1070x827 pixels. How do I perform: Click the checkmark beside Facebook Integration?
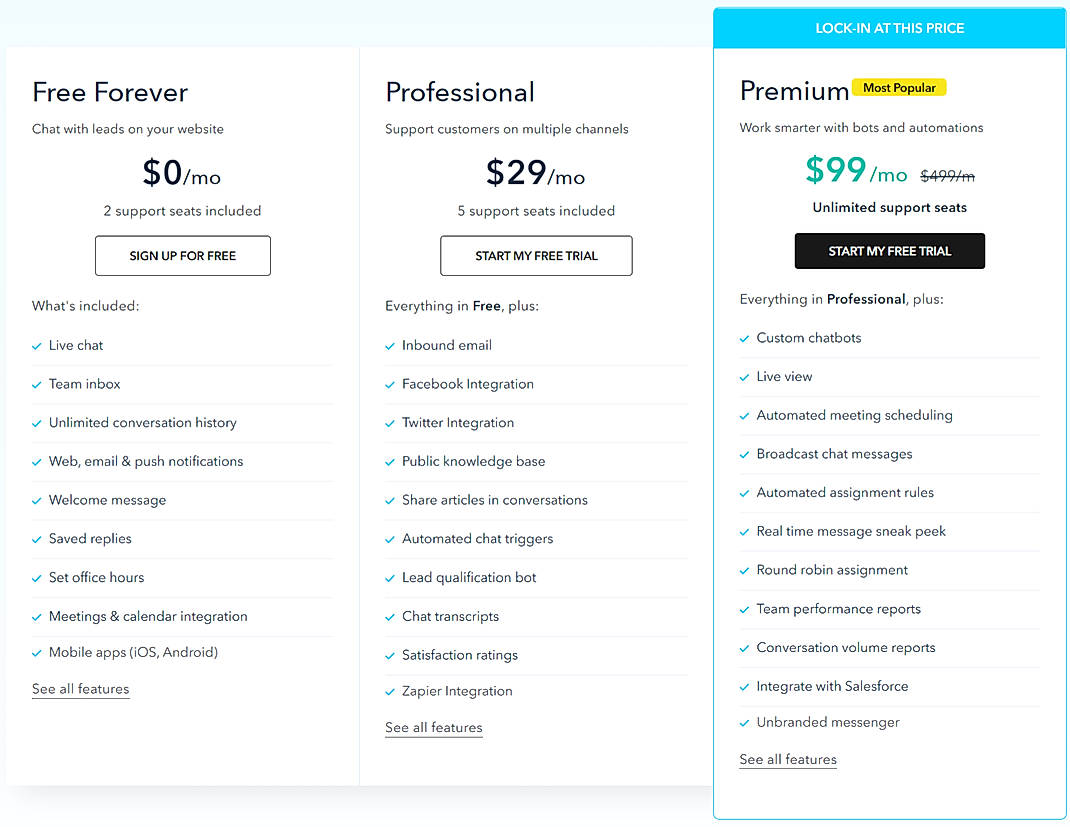[x=390, y=384]
